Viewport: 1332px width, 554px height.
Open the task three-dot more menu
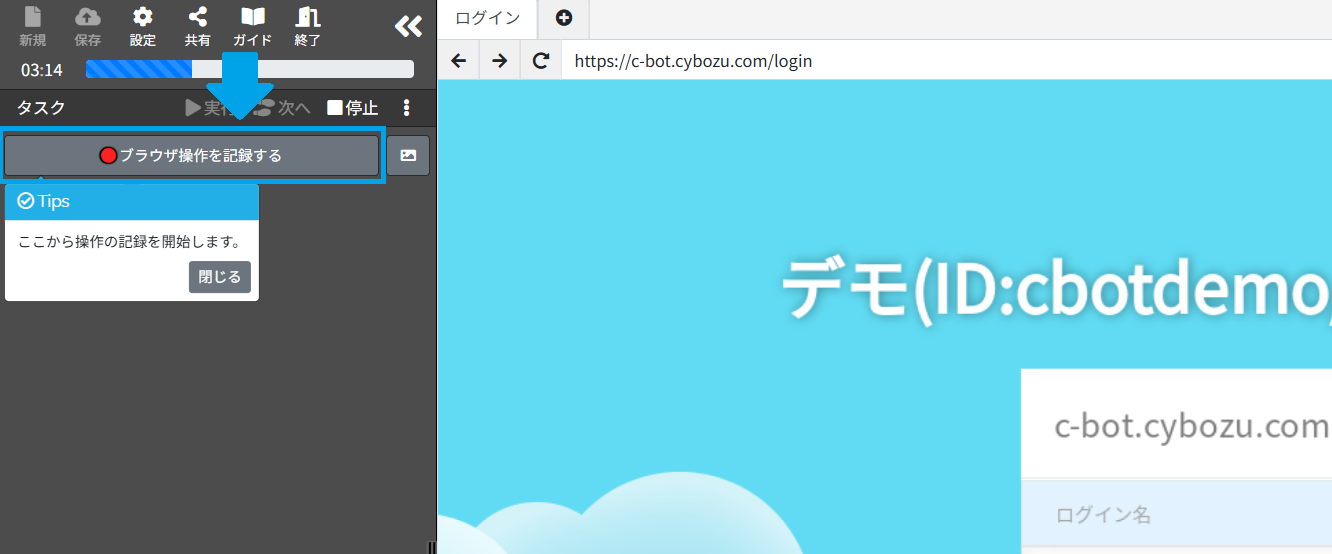click(x=406, y=108)
